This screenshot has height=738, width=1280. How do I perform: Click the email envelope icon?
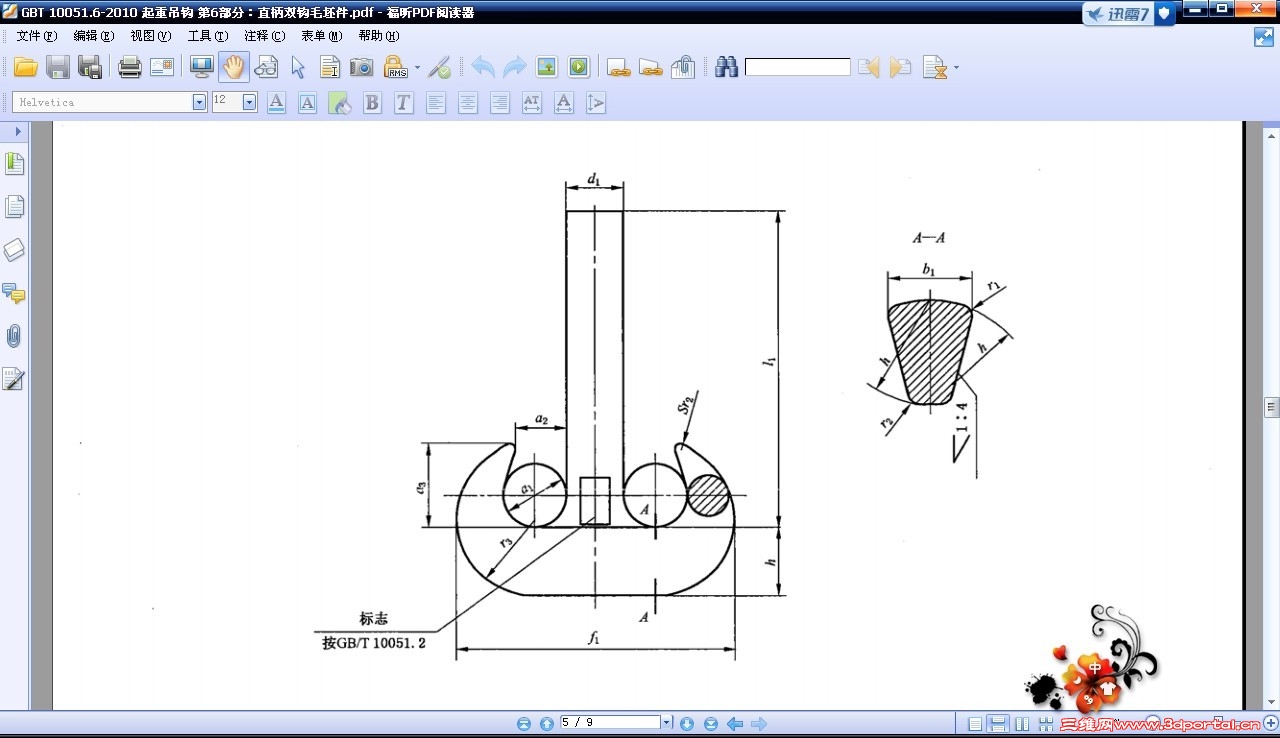point(162,67)
